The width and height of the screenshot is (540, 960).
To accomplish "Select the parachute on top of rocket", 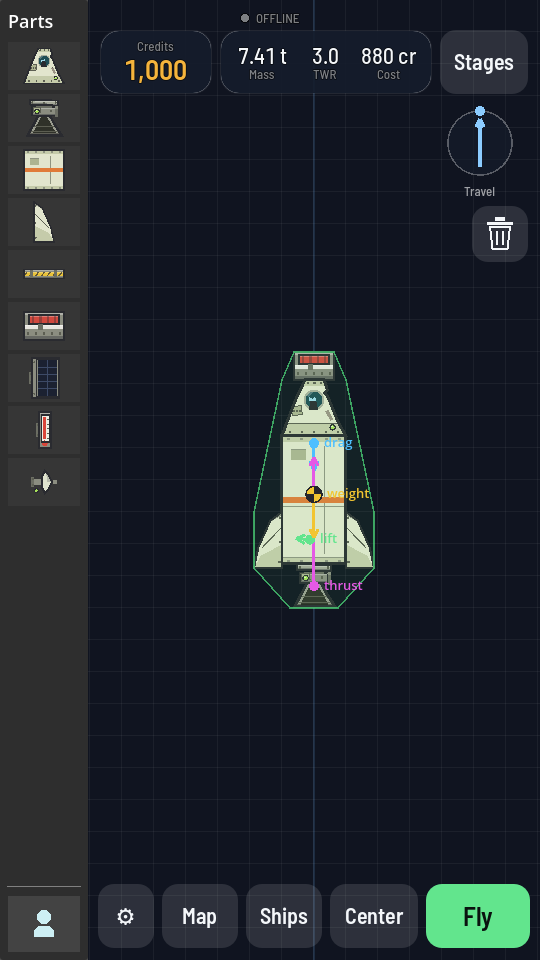I will pos(313,366).
